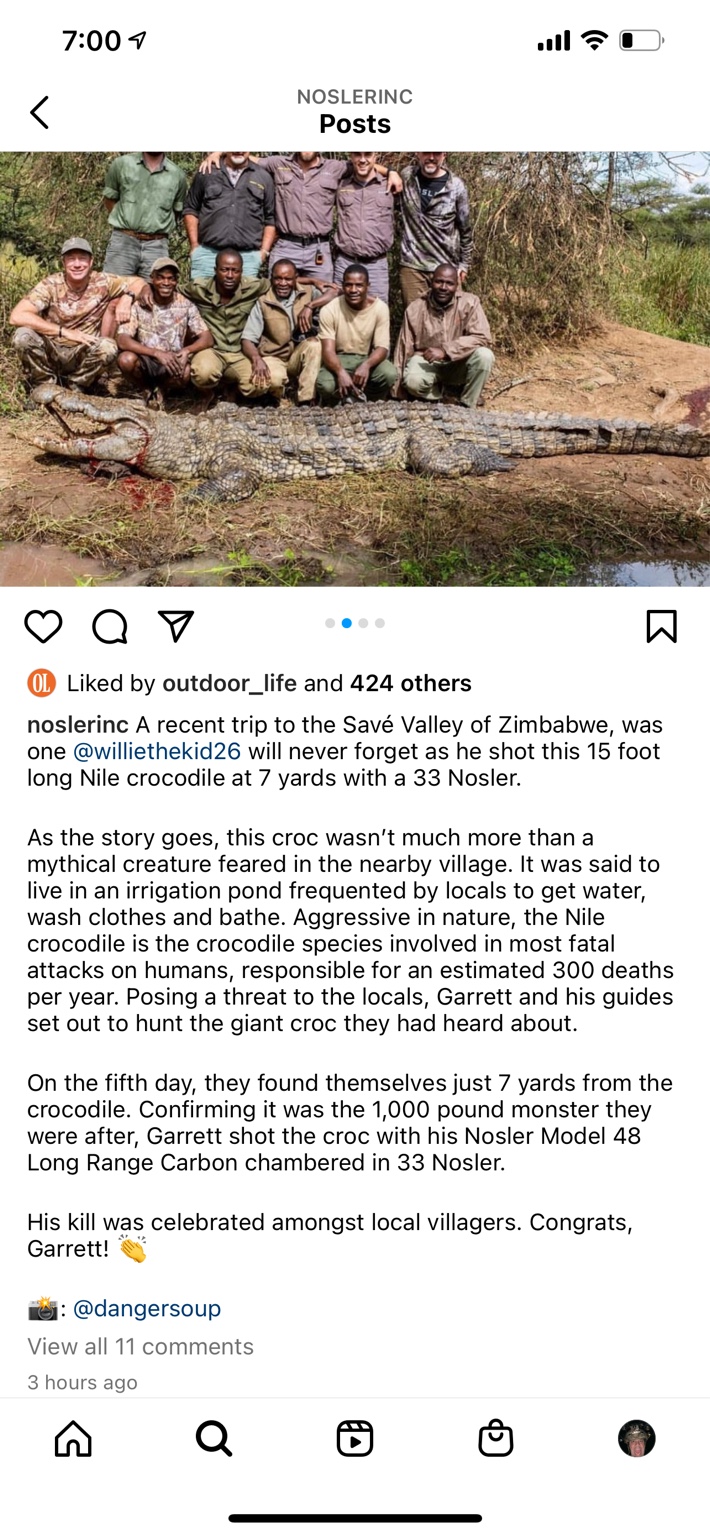Jump to third photo using carousel dot
Screen dimensions: 710x1536
tap(363, 623)
